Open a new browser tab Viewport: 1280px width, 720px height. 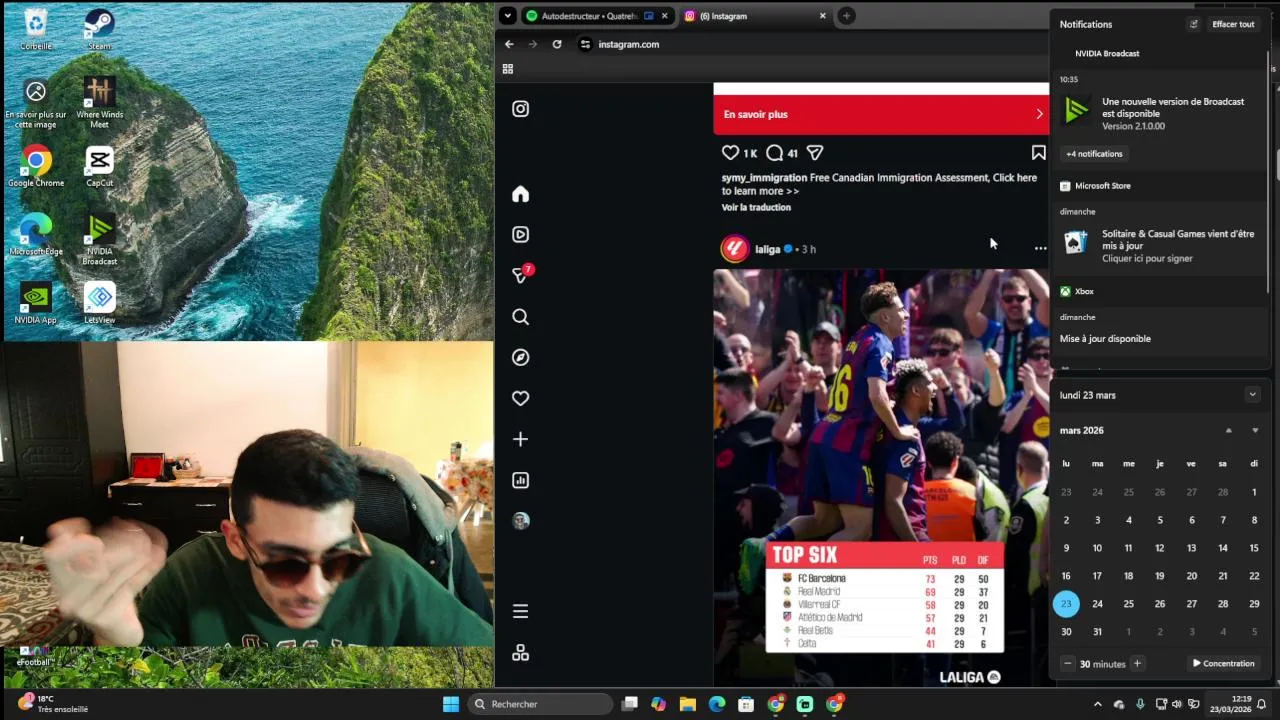pyautogui.click(x=846, y=16)
